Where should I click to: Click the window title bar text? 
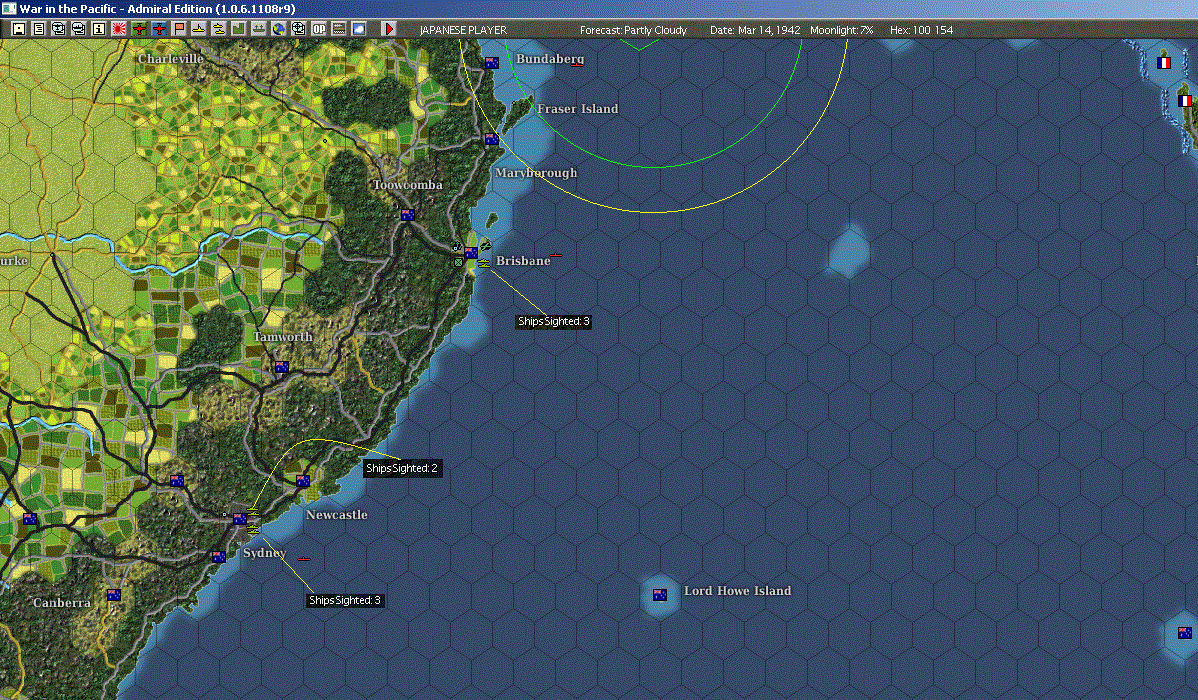[x=157, y=9]
